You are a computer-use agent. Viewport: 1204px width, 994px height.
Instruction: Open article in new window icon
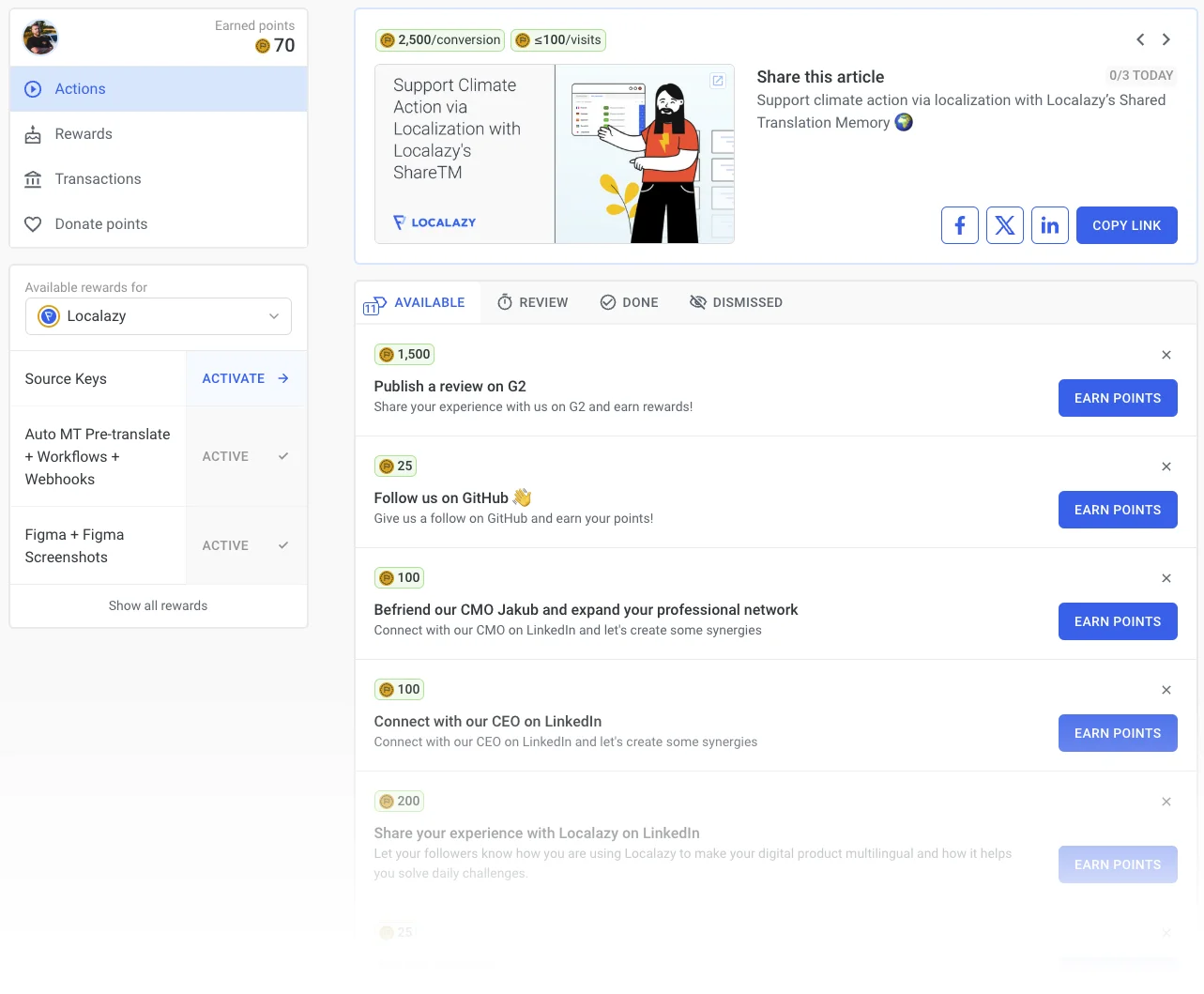point(718,81)
